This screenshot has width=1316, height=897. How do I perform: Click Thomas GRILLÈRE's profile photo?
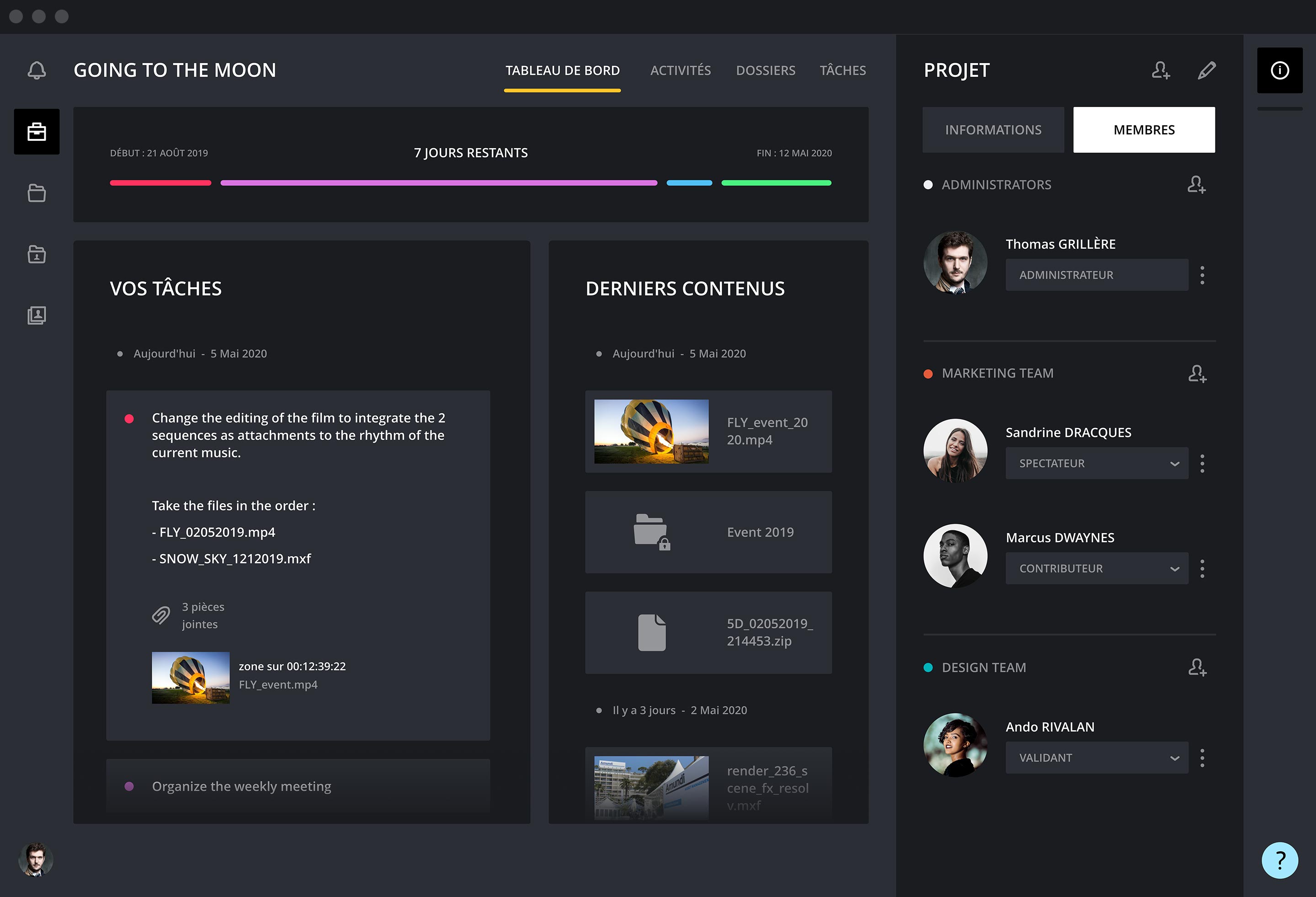(955, 262)
